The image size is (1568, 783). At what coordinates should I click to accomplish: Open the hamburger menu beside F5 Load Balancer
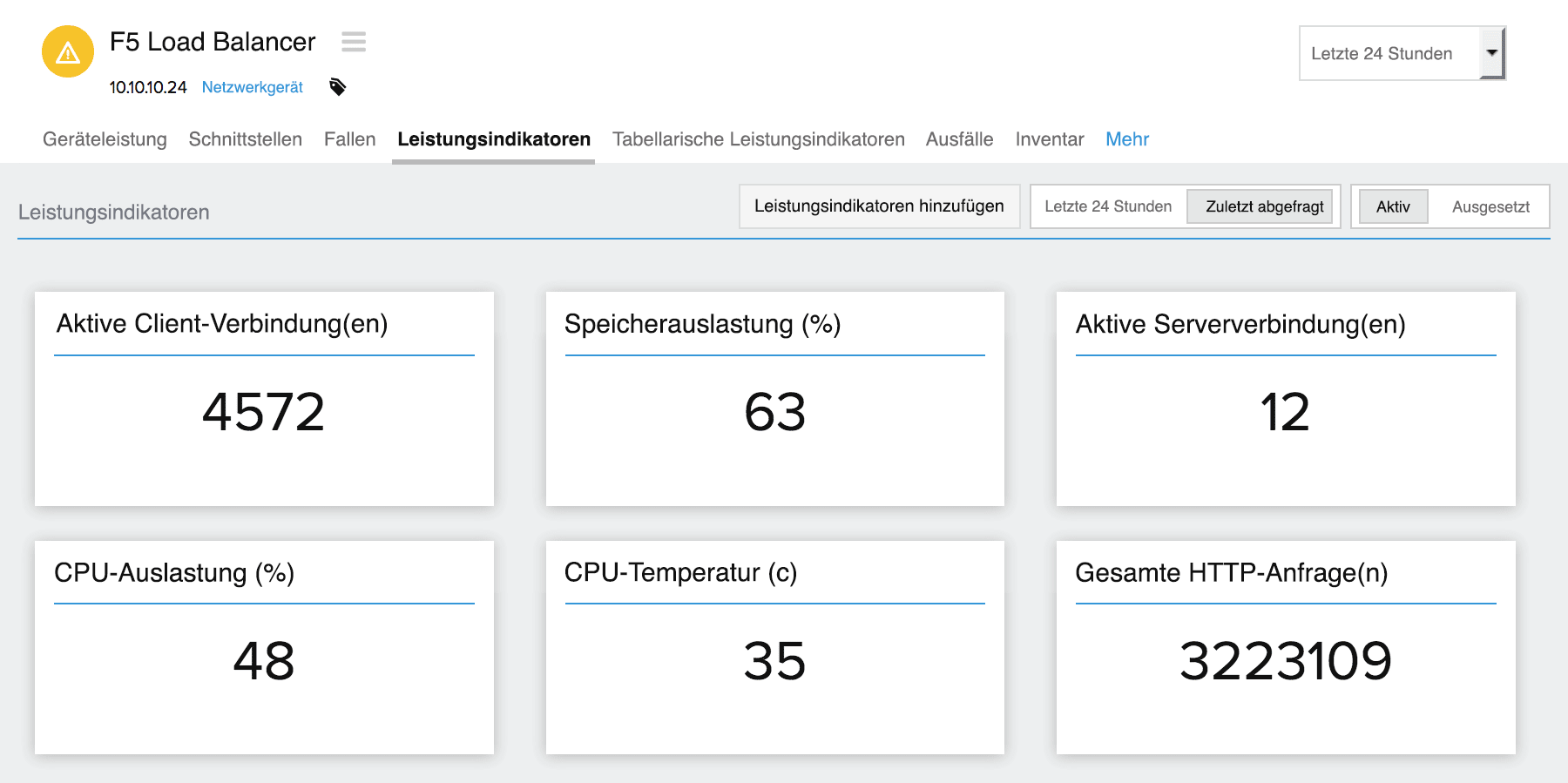(x=354, y=42)
